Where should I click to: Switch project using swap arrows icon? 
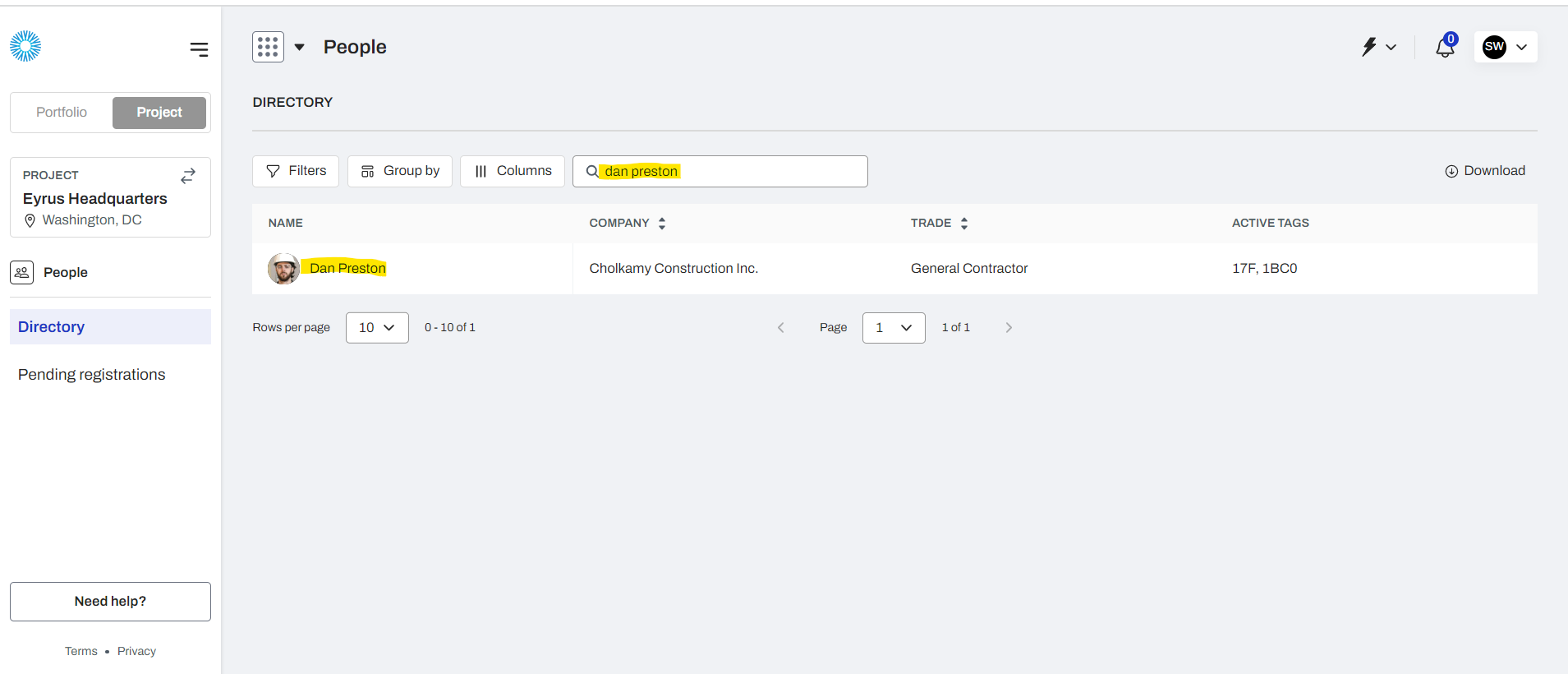coord(188,176)
